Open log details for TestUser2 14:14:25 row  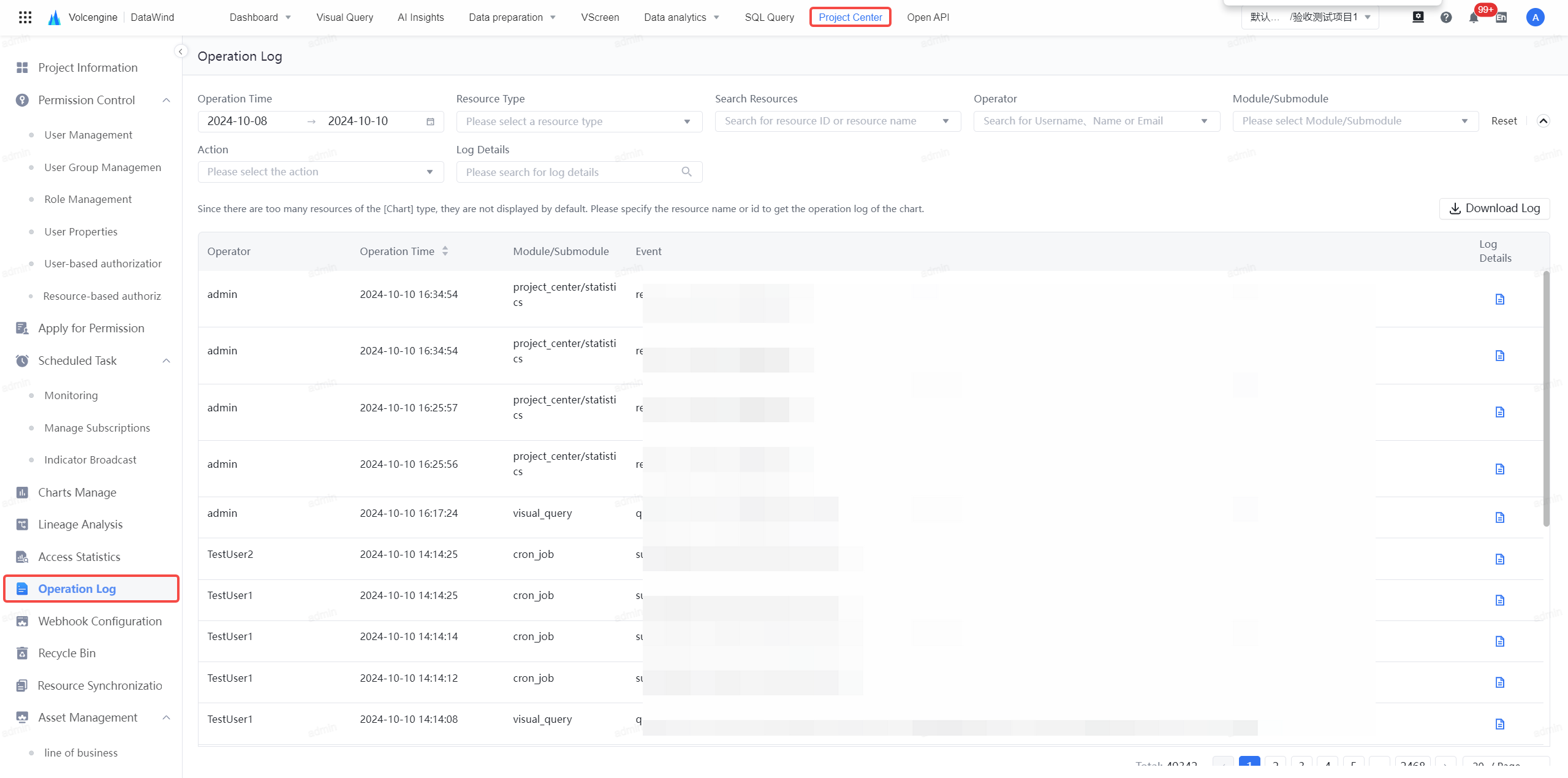[x=1499, y=559]
